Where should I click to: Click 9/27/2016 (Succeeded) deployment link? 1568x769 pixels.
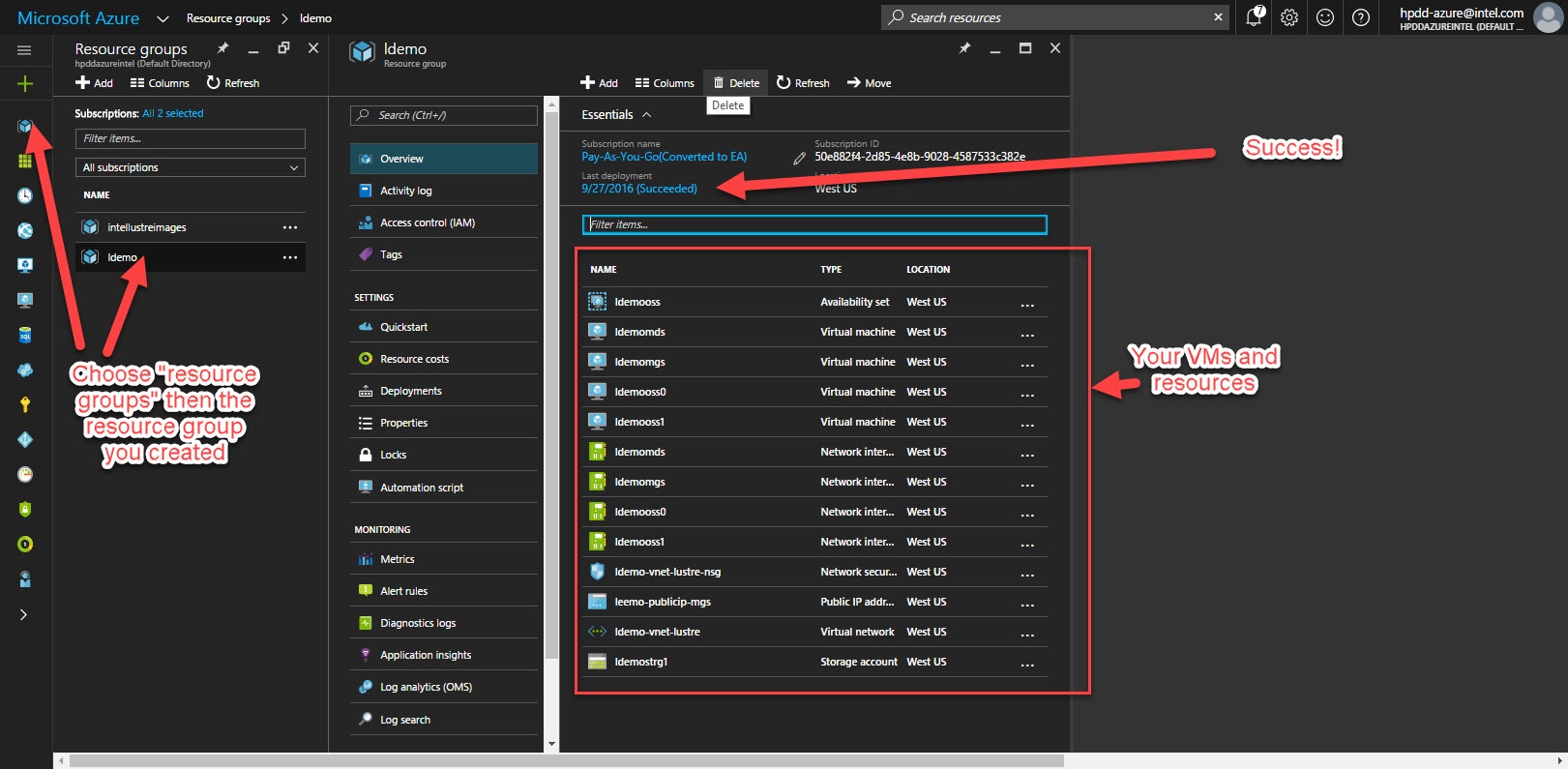click(638, 189)
